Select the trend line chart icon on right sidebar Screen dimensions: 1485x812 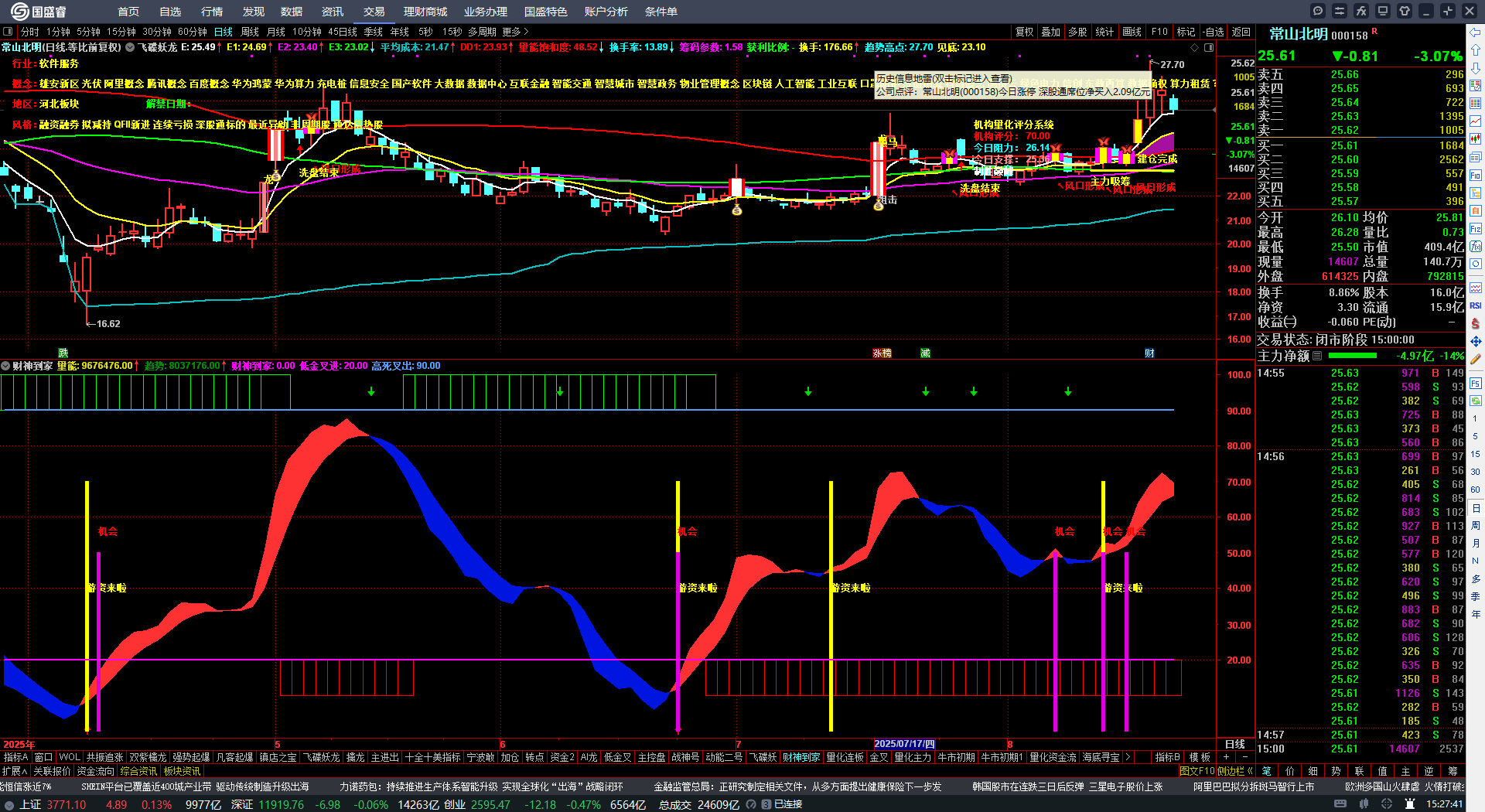(x=1476, y=121)
